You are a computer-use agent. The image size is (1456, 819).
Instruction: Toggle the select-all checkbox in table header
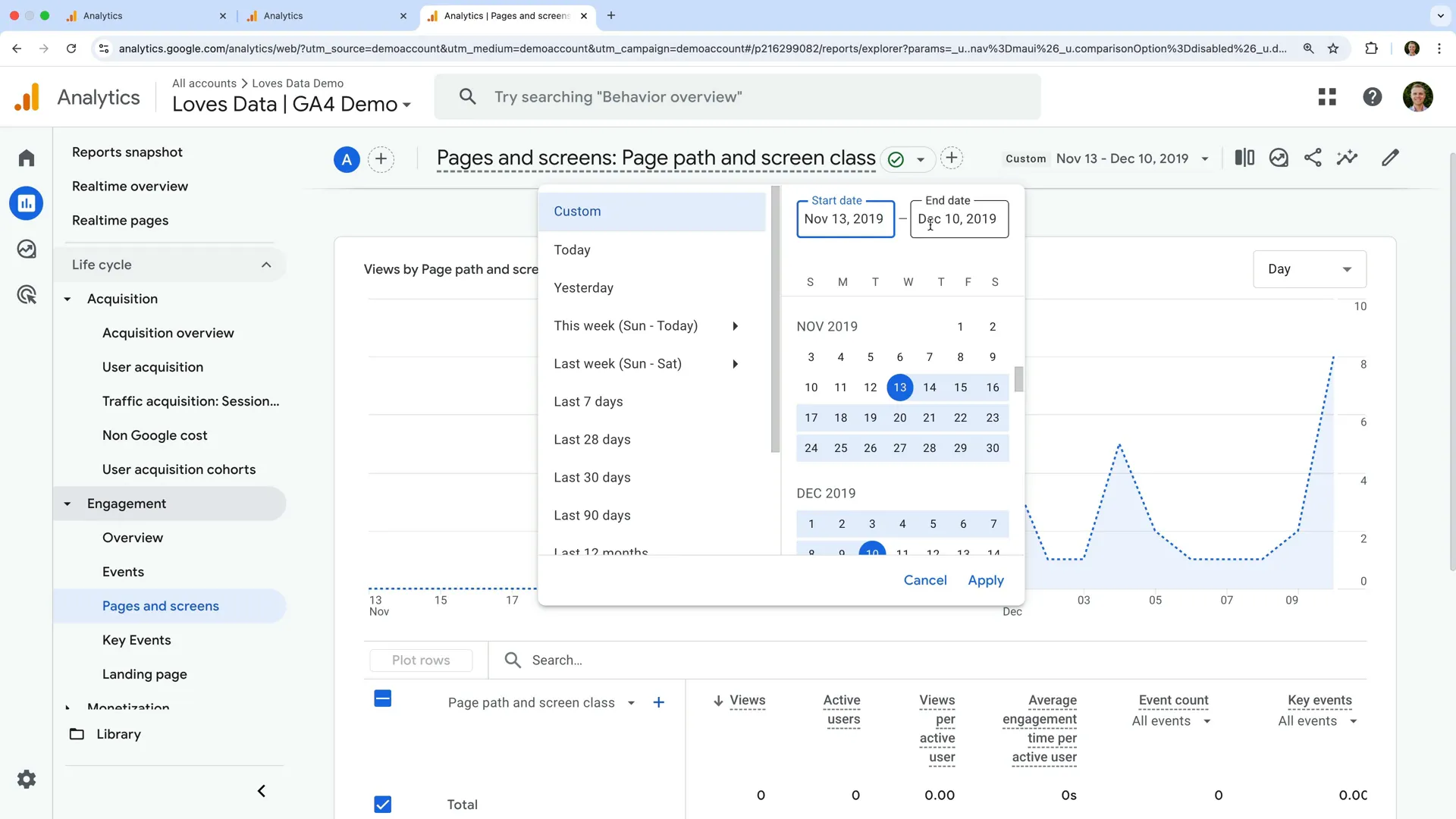click(382, 699)
